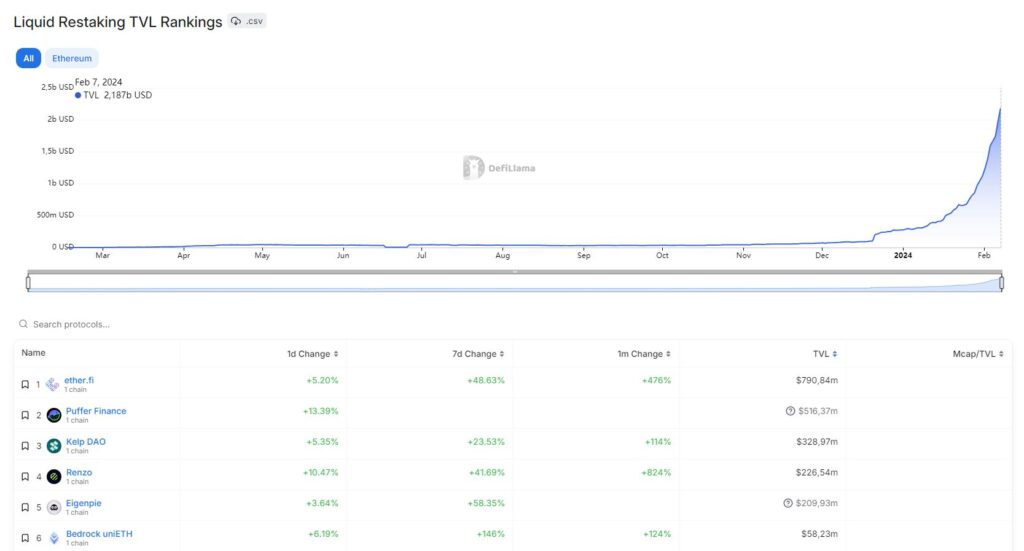The height and width of the screenshot is (551, 1024).
Task: Click the search magnifier icon
Action: click(24, 324)
